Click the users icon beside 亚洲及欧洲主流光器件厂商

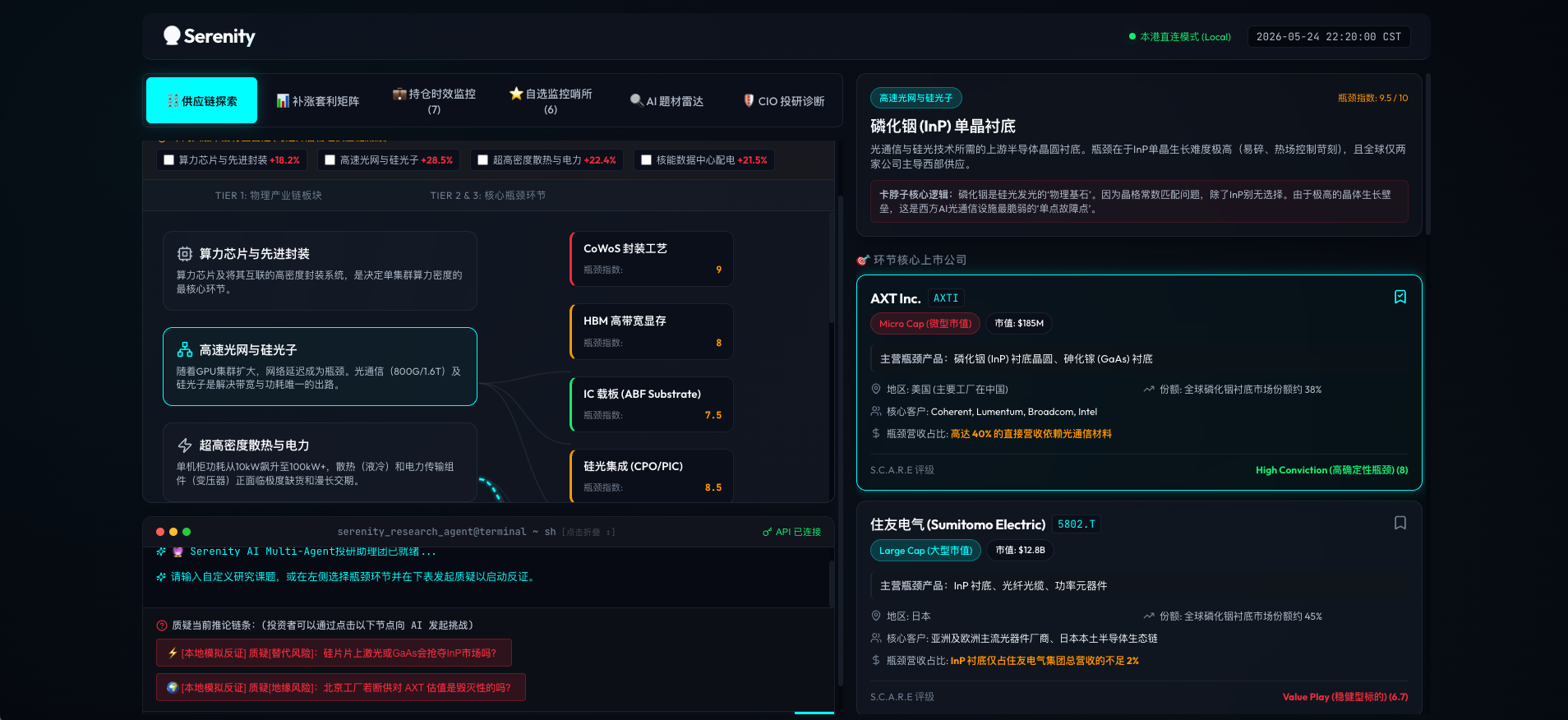pos(876,638)
